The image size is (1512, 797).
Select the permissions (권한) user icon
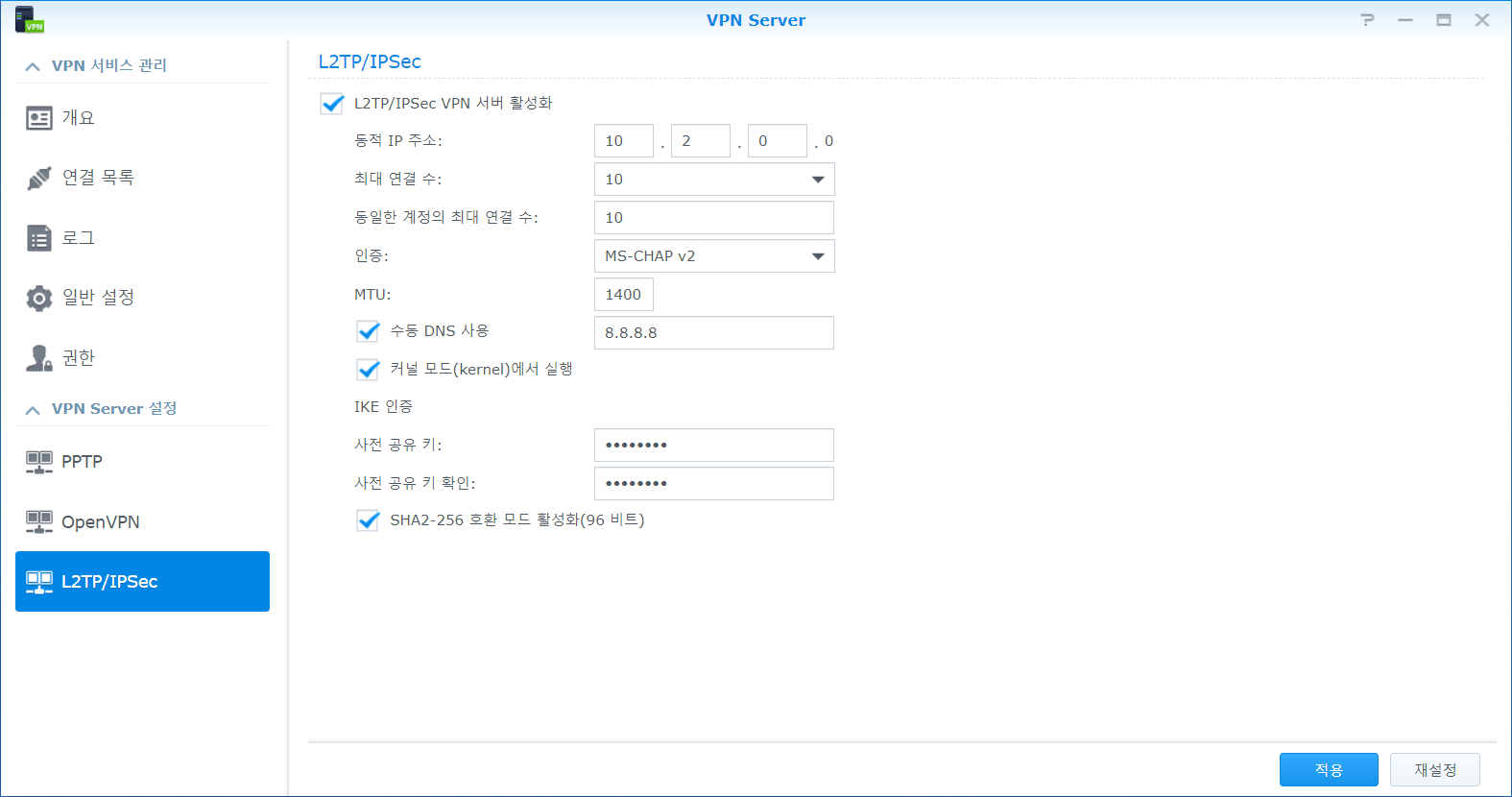tap(39, 358)
